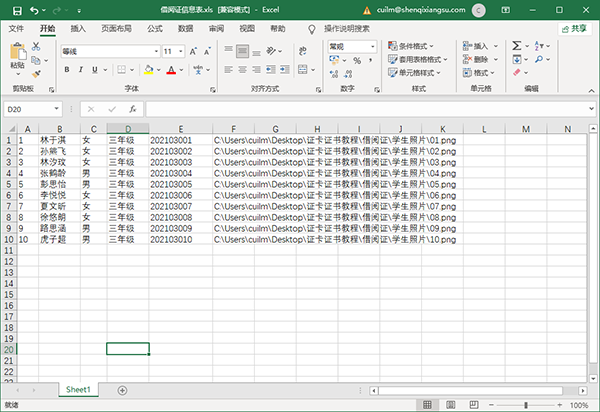Toggle Italic formatting

point(81,70)
